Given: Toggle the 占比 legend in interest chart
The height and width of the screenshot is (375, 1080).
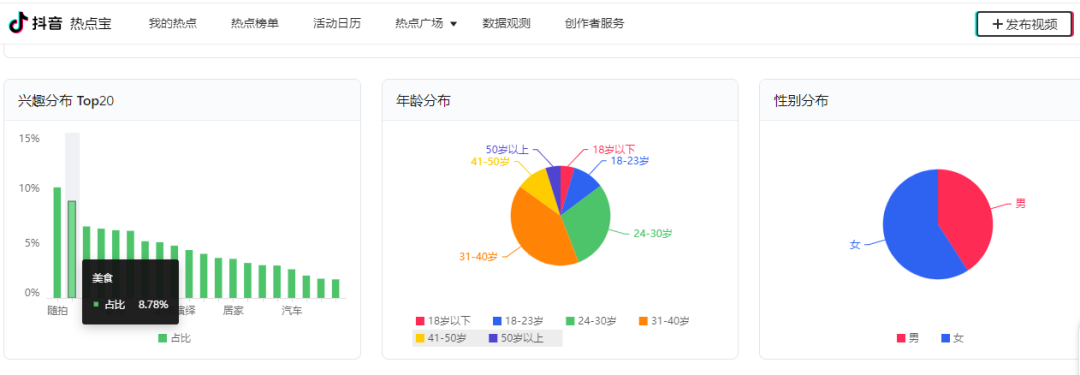Looking at the screenshot, I should tap(174, 338).
